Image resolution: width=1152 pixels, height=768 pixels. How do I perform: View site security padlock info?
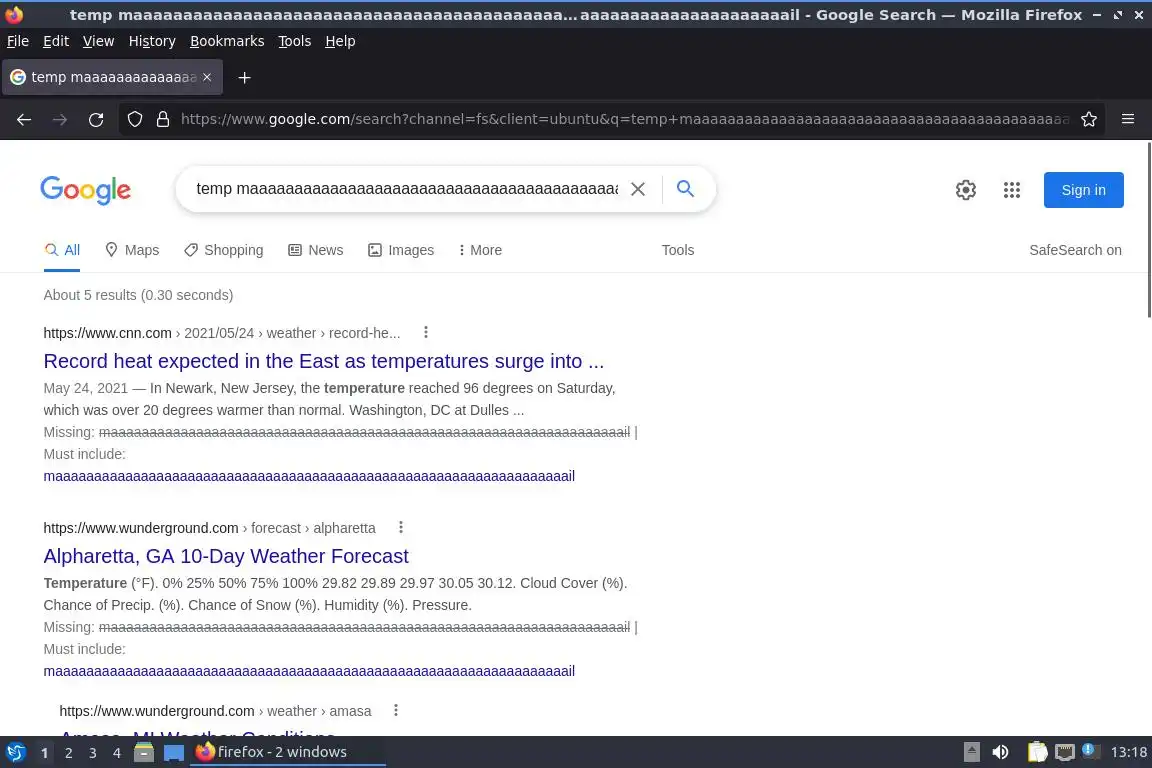(163, 119)
